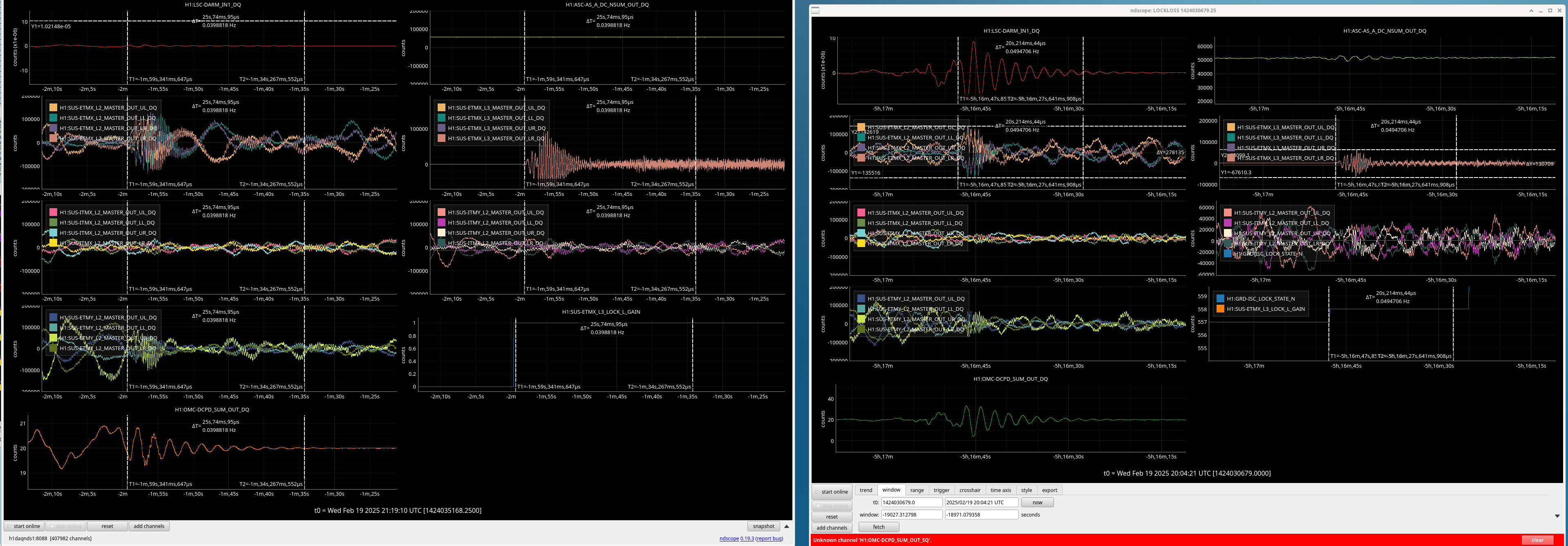This screenshot has width=1568, height=546.
Task: Shade the LOCKLOSS window with the up-arrow icon
Action: 1531,10
